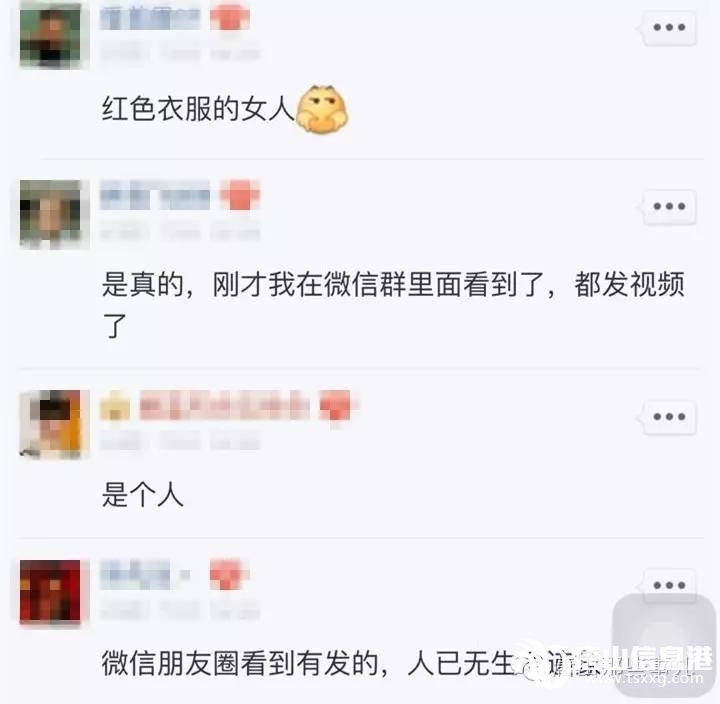The width and height of the screenshot is (720, 704).
Task: Open the three-dot menu for the 微信朋友圈 comment
Action: tap(669, 585)
